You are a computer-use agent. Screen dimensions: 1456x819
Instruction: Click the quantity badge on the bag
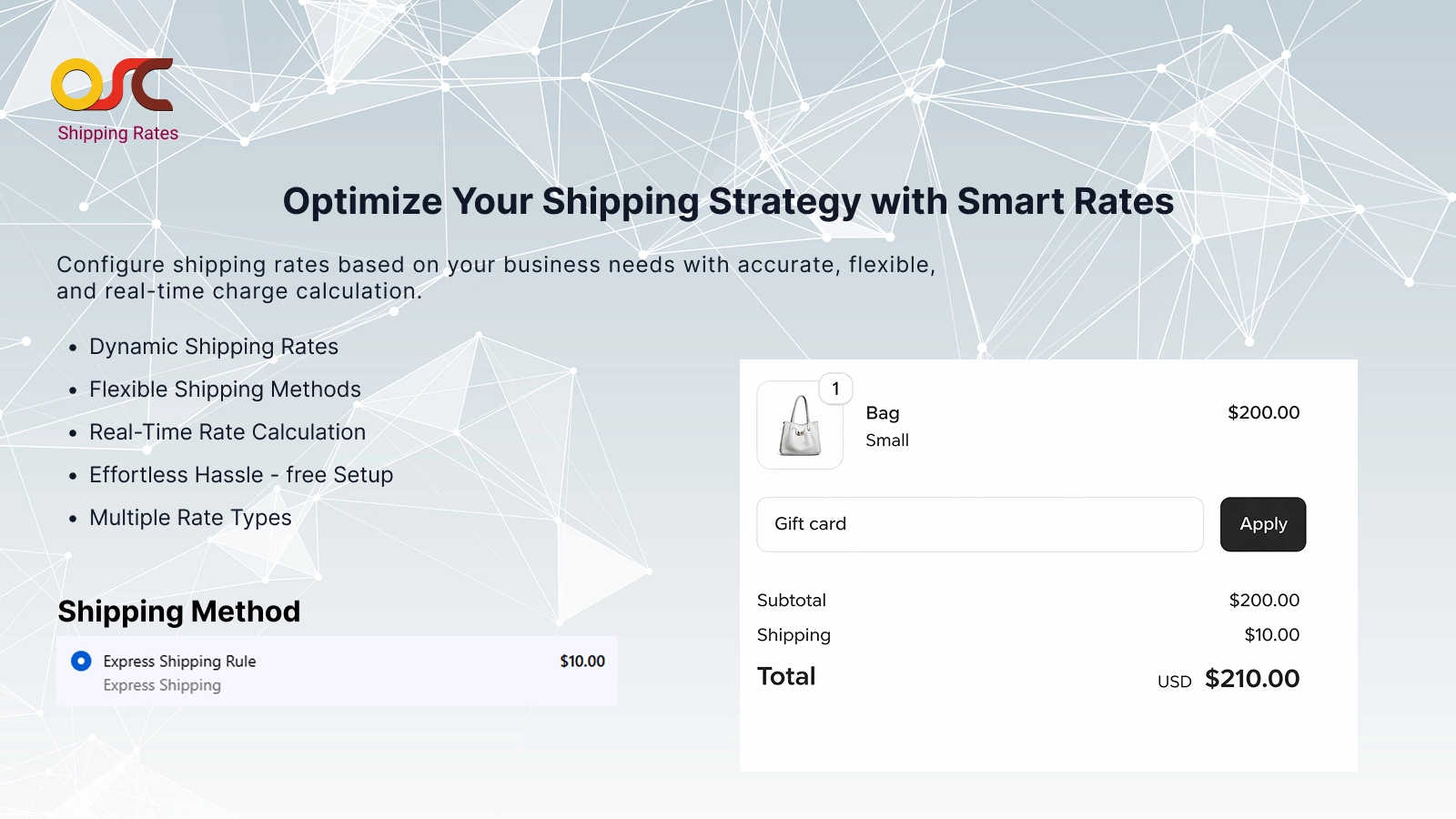click(835, 389)
